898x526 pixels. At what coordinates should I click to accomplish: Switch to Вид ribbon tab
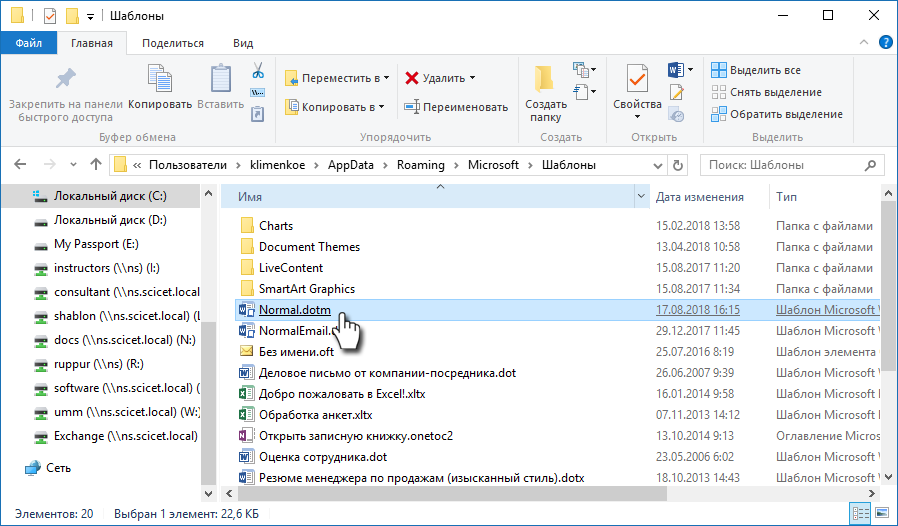click(243, 43)
